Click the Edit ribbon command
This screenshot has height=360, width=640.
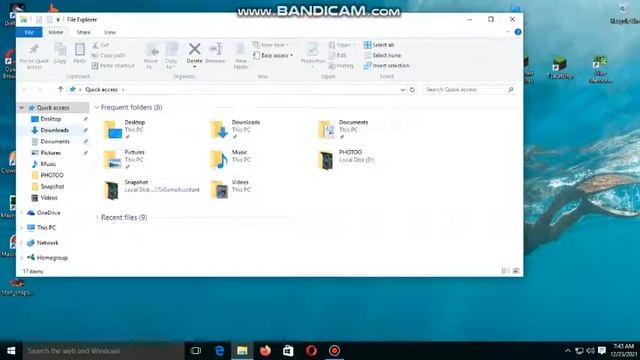click(338, 55)
